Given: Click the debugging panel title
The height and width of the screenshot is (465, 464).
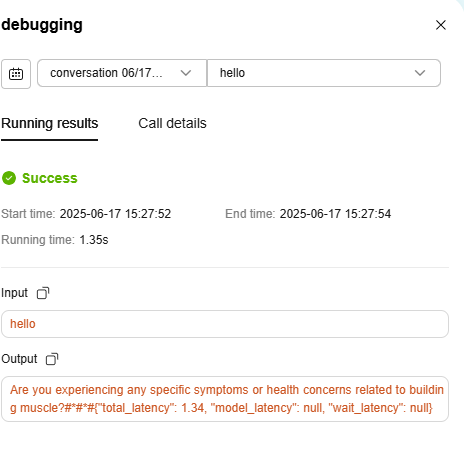Looking at the screenshot, I should 42,25.
